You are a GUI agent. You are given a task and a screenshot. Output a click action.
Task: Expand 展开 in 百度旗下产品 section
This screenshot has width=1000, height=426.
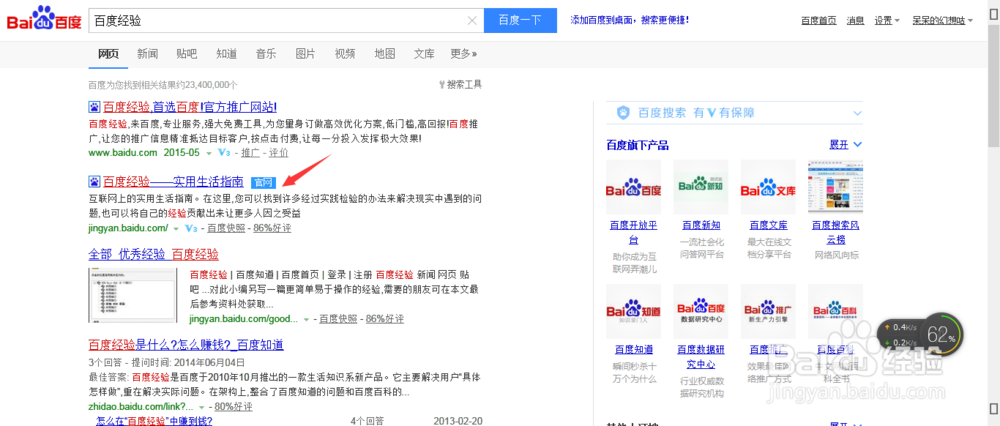846,145
